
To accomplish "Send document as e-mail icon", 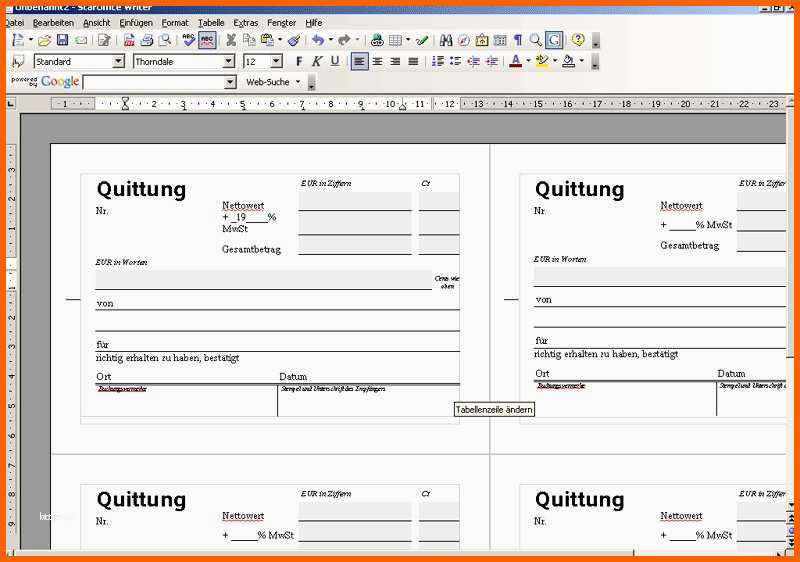I will point(81,40).
